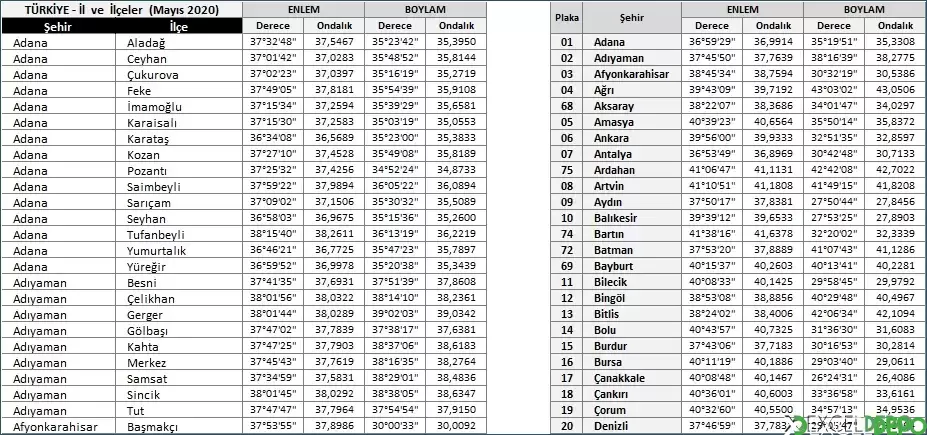Select the left table ENLEM header
Viewport: 927px width, 435px height.
click(303, 10)
